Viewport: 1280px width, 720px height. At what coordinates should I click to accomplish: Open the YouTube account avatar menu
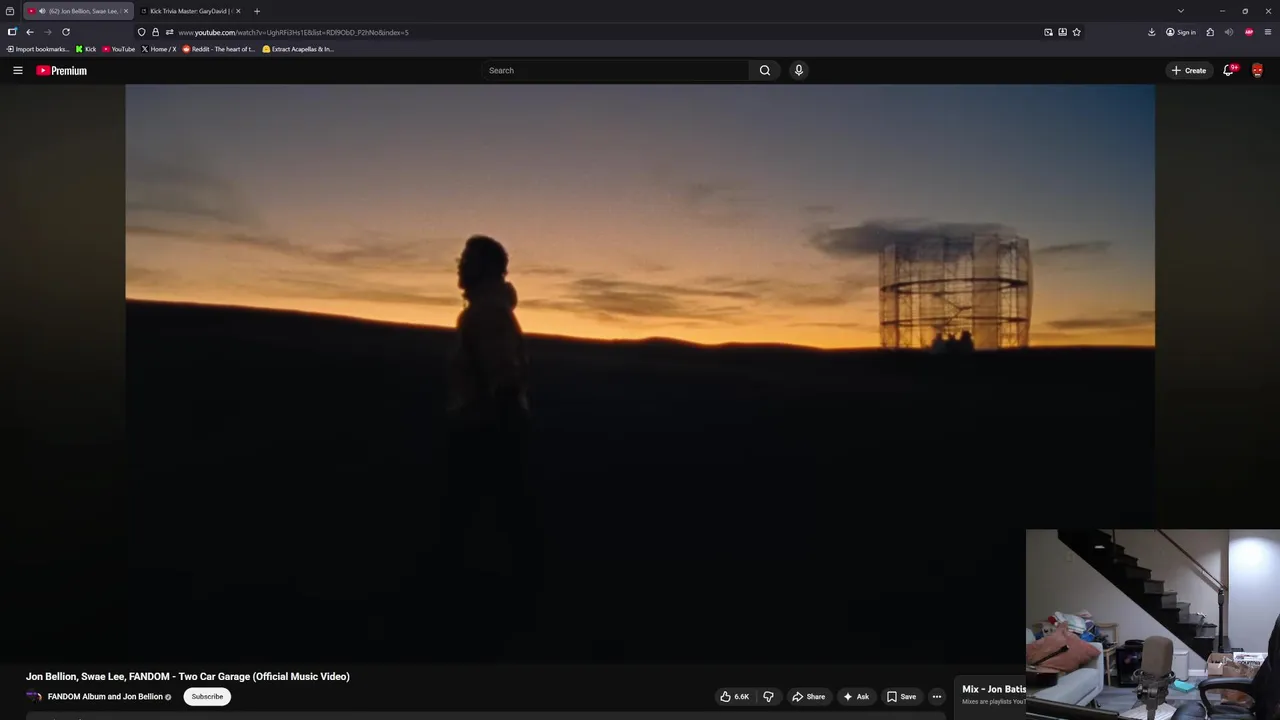click(x=1257, y=70)
